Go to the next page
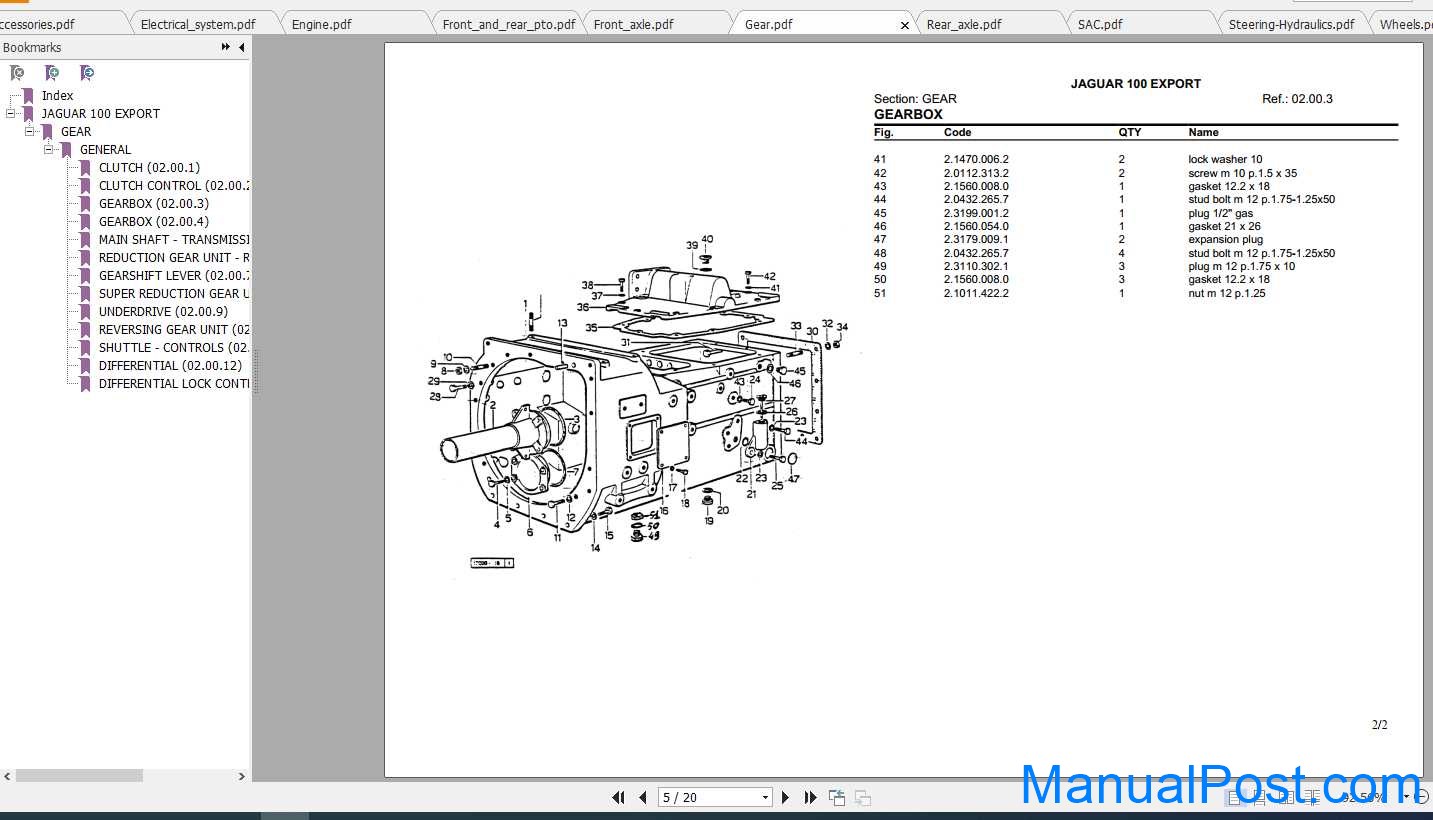The width and height of the screenshot is (1433, 820). [x=786, y=797]
